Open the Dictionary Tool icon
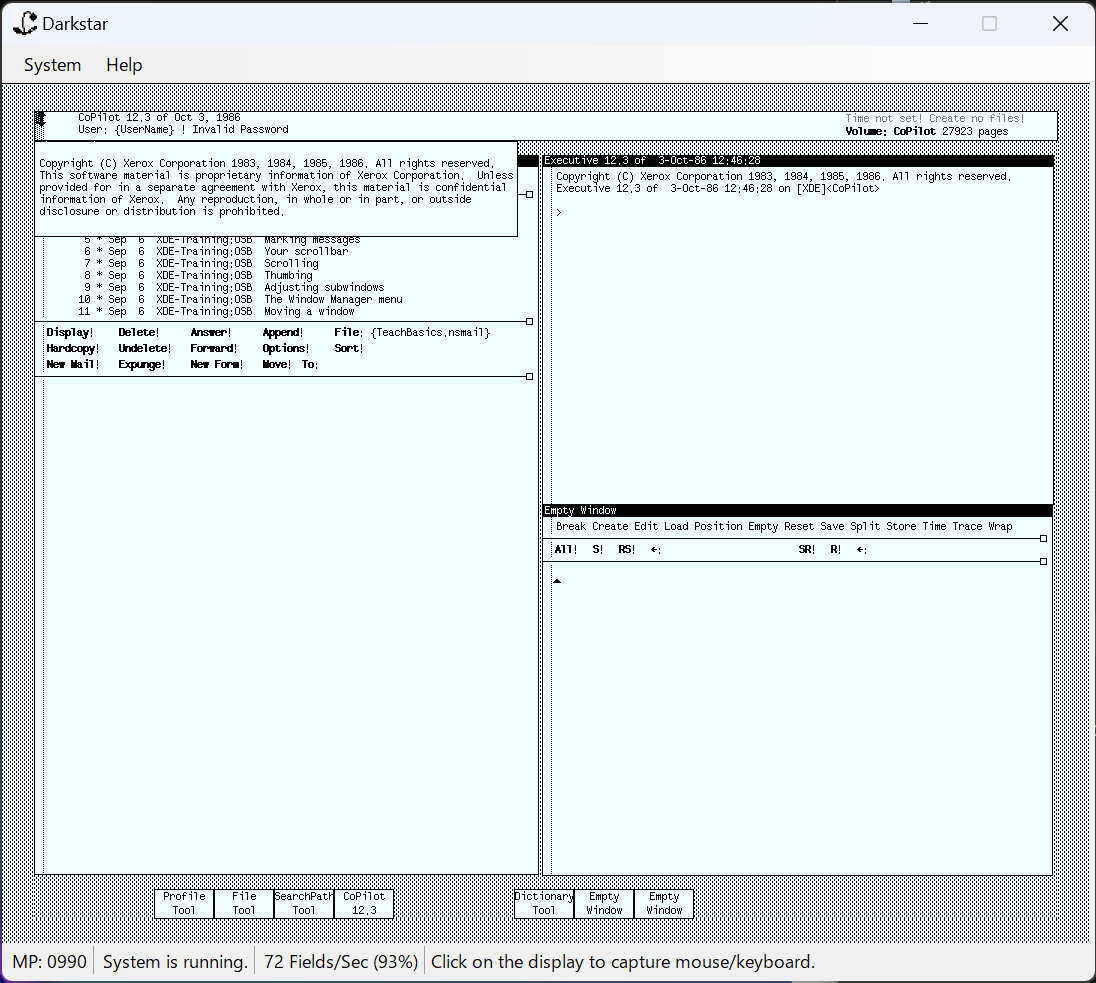1096x983 pixels. (x=544, y=903)
